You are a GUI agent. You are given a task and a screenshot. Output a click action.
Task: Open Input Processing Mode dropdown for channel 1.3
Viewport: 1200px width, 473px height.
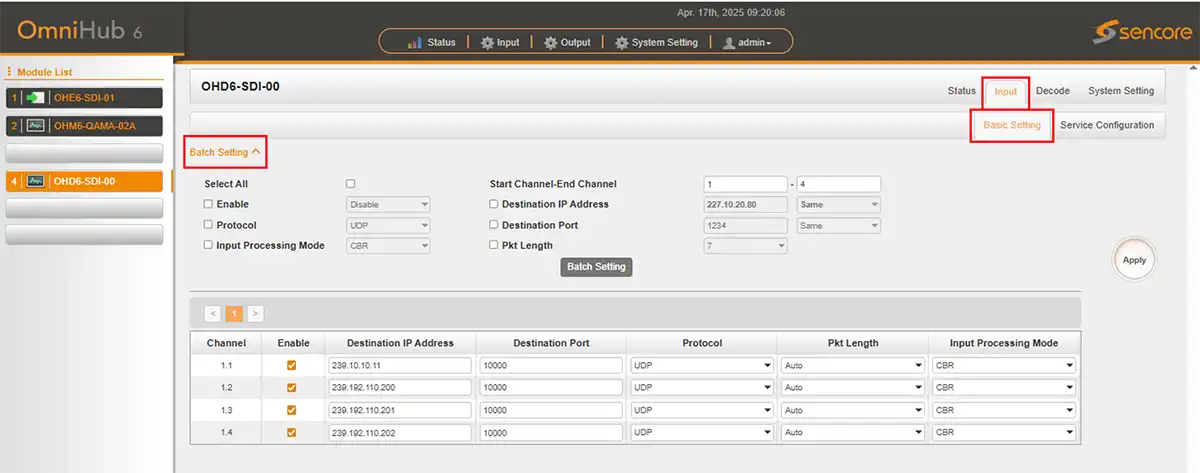(x=1004, y=411)
